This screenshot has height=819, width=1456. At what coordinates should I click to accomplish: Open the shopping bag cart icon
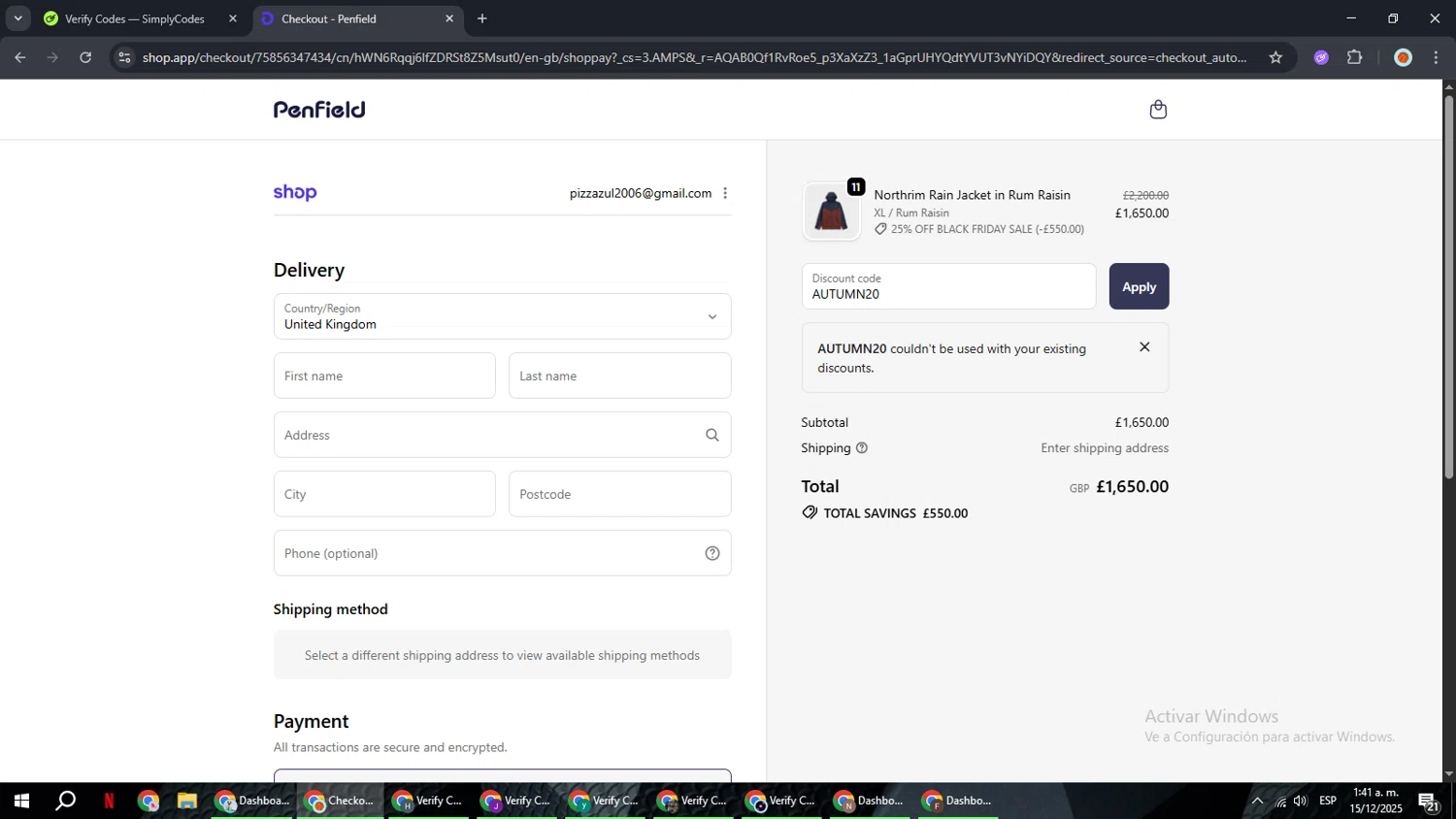tap(1157, 110)
